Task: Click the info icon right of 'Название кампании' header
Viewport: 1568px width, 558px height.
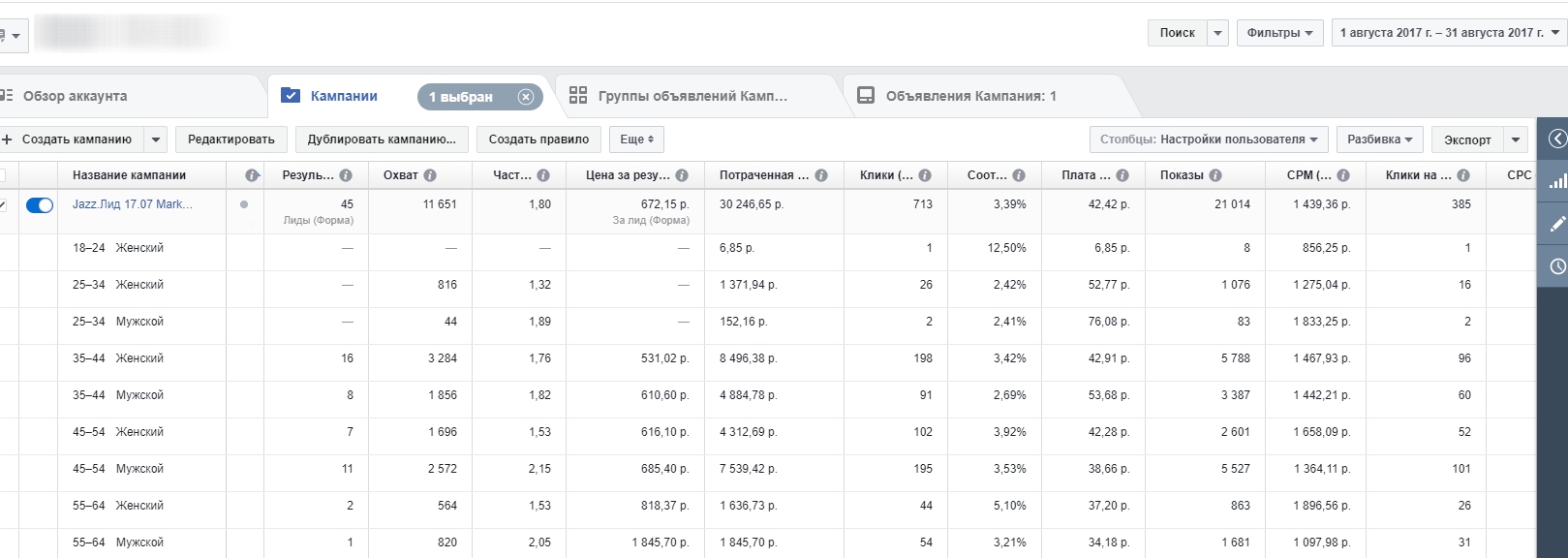Action: pyautogui.click(x=252, y=175)
